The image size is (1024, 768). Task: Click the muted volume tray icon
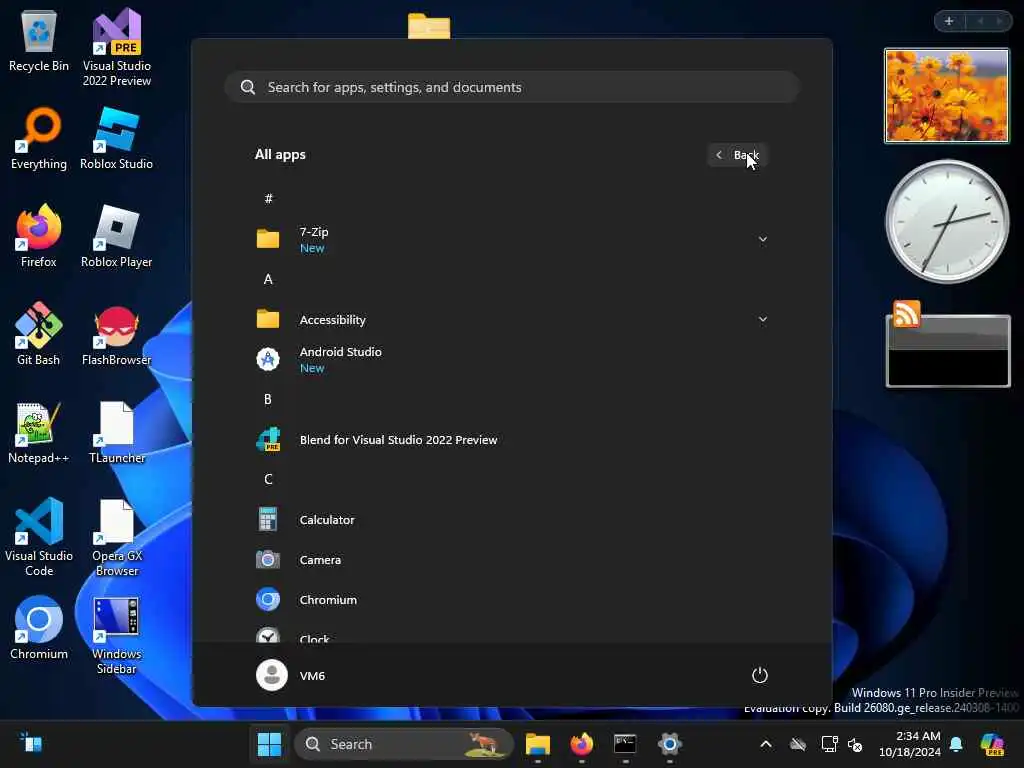pos(855,744)
